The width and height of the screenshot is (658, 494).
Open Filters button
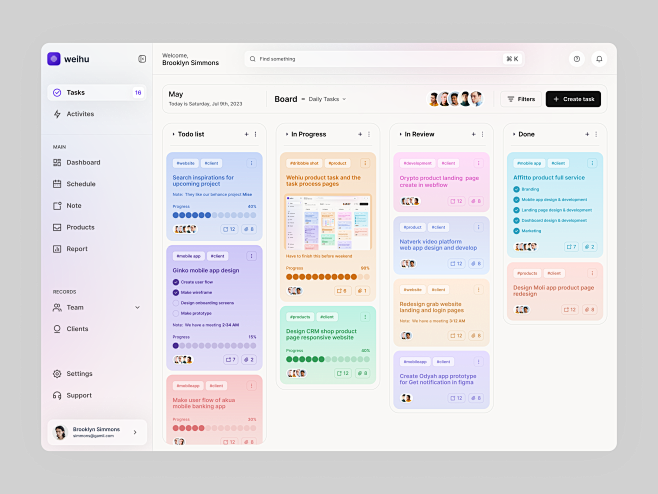[x=521, y=99]
